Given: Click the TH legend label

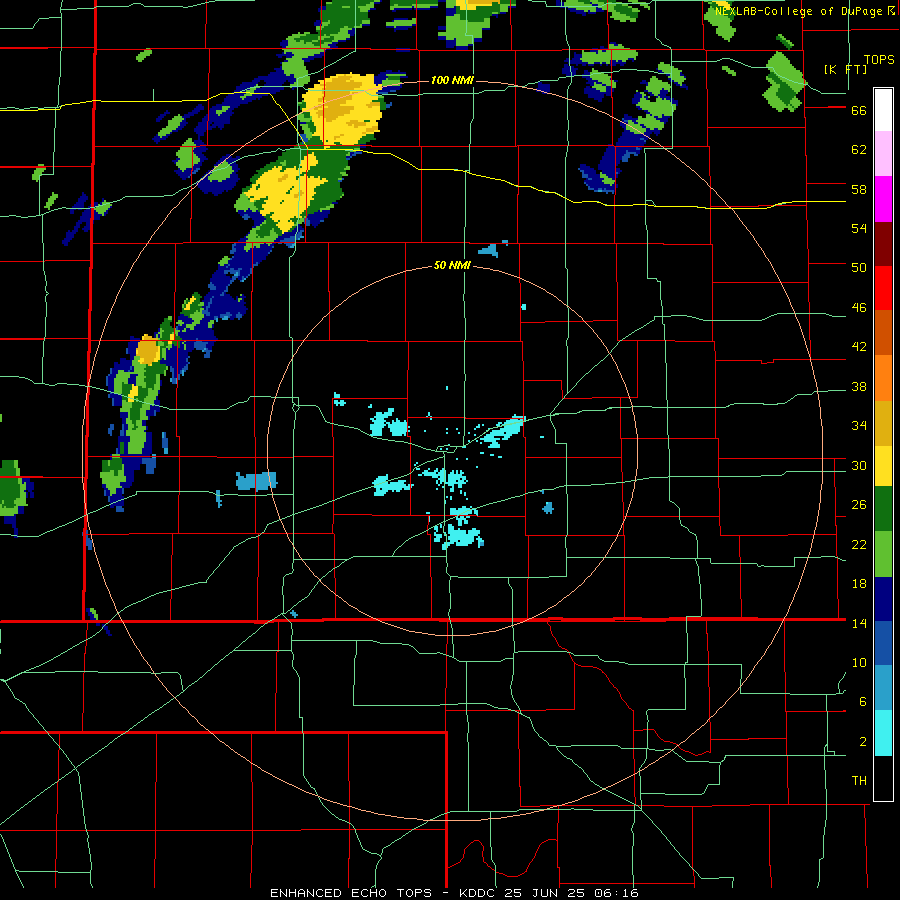Looking at the screenshot, I should coord(859,780).
